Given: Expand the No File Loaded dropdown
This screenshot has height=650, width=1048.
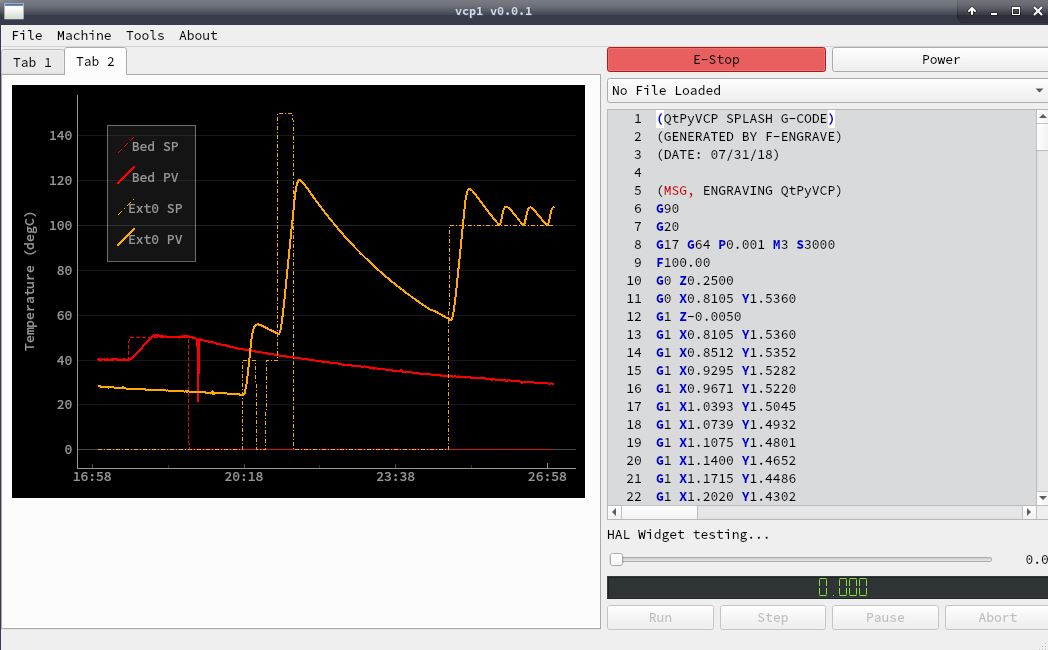Looking at the screenshot, I should [827, 90].
